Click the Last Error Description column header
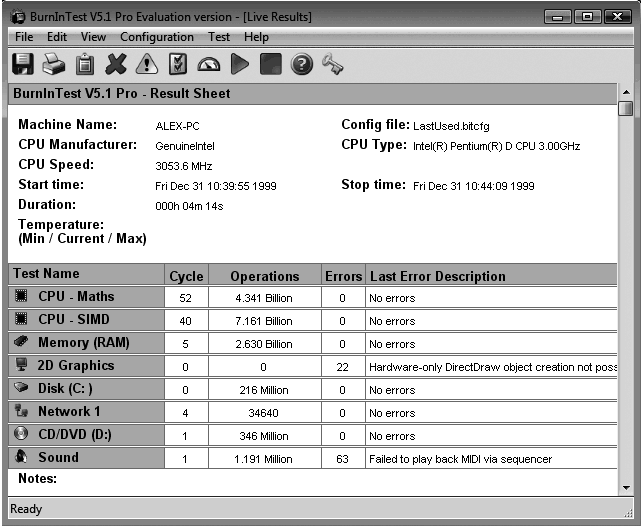The width and height of the screenshot is (641, 527). [437, 276]
